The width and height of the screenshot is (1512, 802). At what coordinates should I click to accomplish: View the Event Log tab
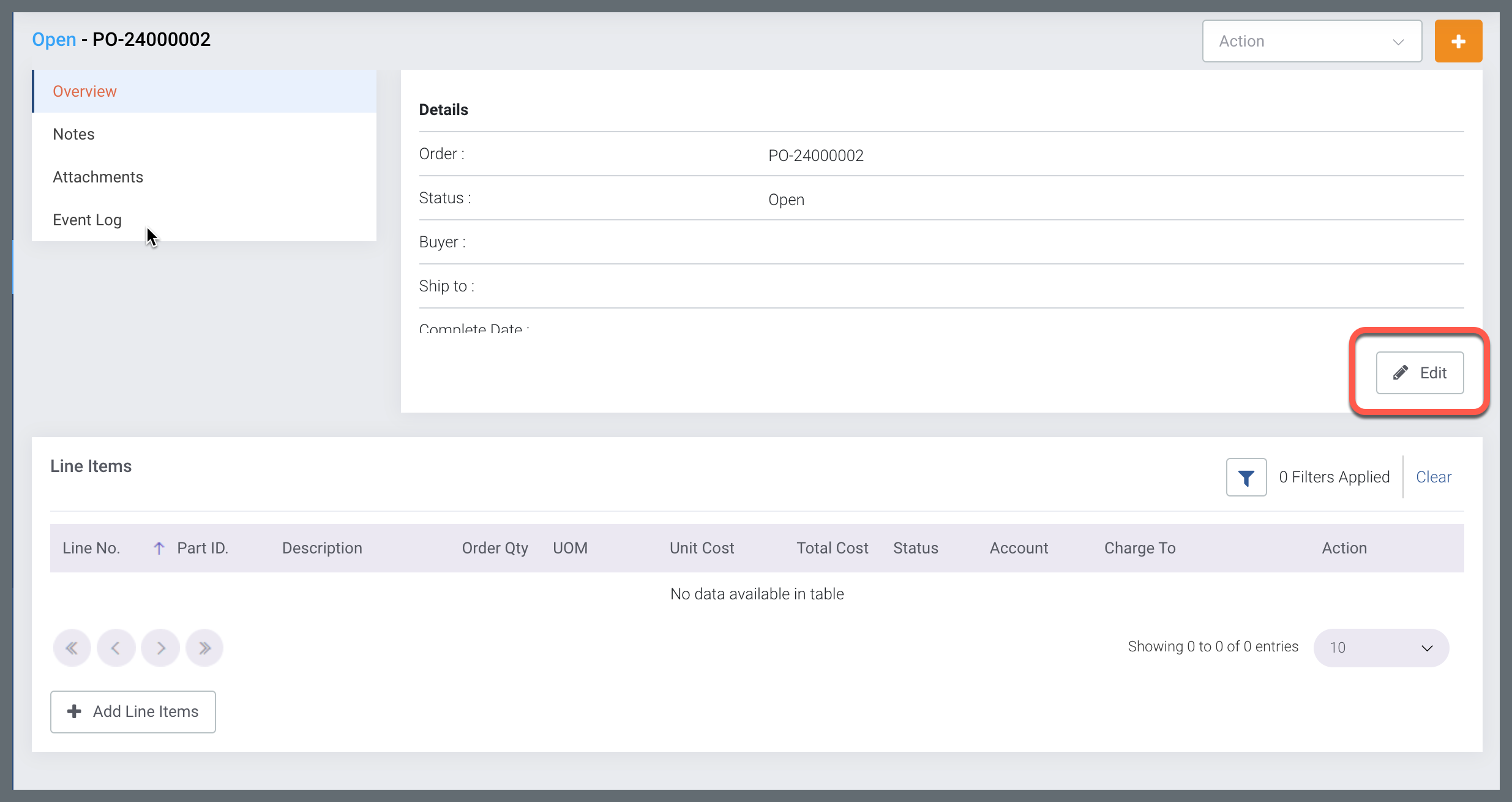pyautogui.click(x=87, y=220)
